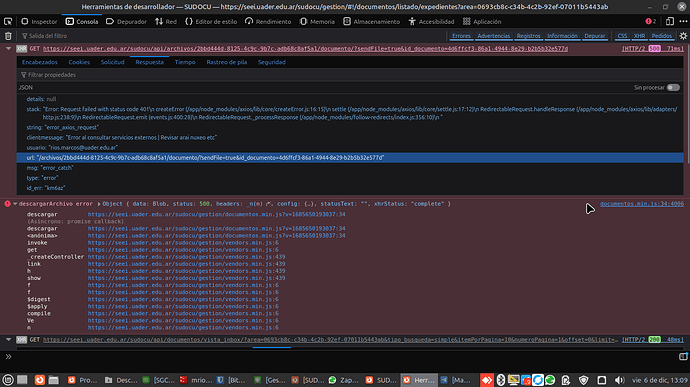This screenshot has height=387, width=690.
Task: Toggle Errores filter
Action: (x=461, y=36)
